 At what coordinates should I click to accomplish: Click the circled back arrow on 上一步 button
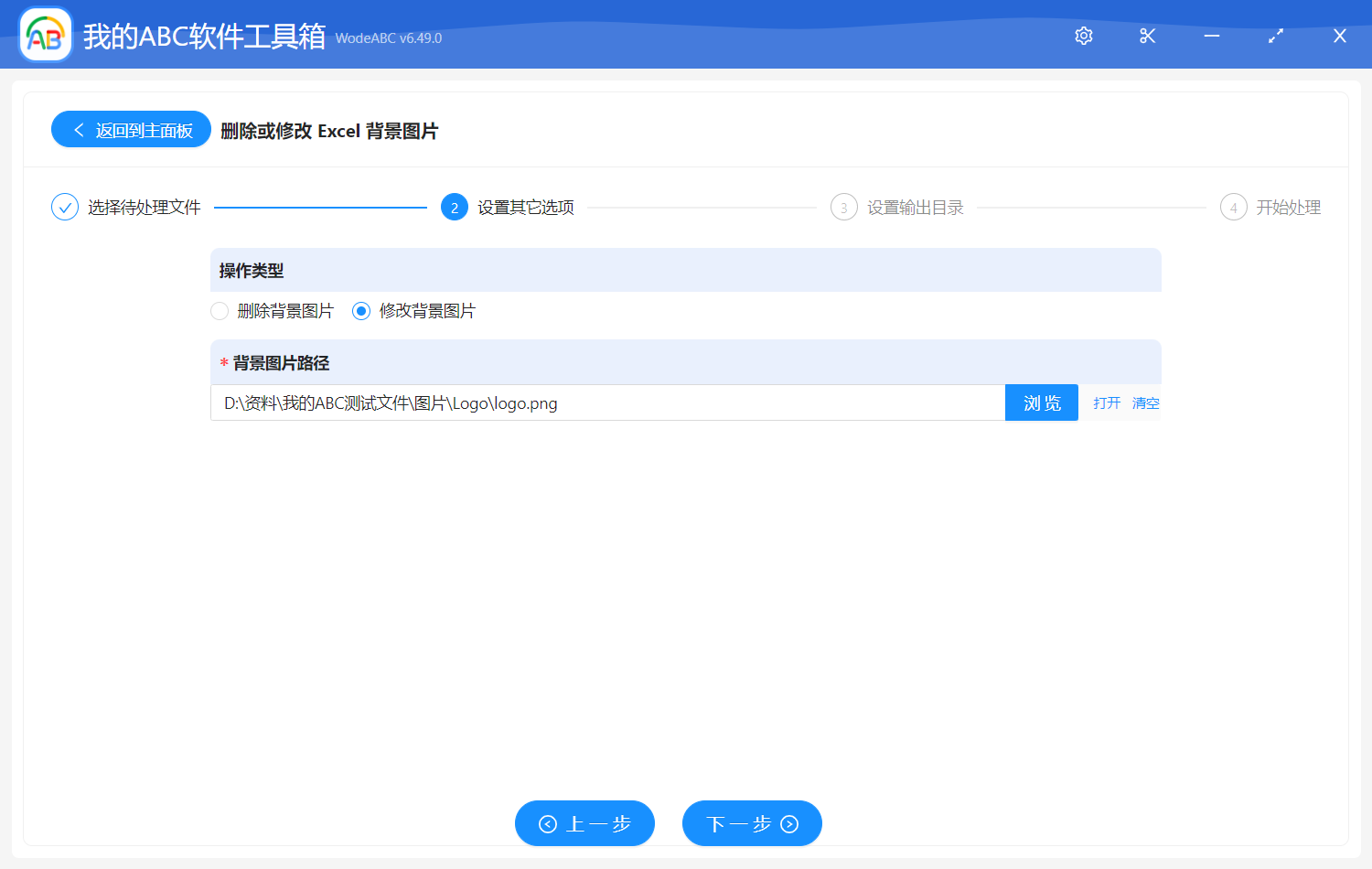pyautogui.click(x=548, y=823)
